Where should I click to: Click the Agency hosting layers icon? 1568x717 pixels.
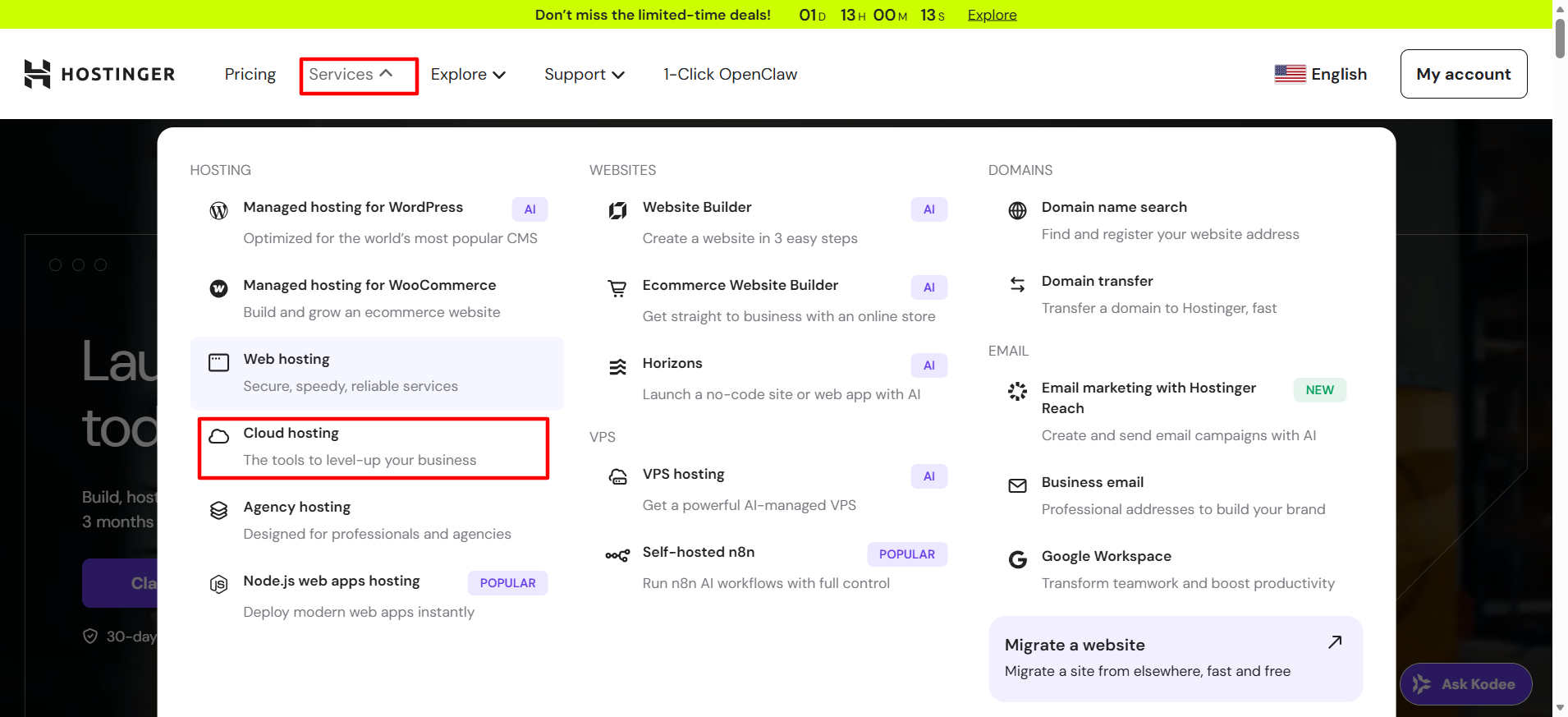[218, 511]
